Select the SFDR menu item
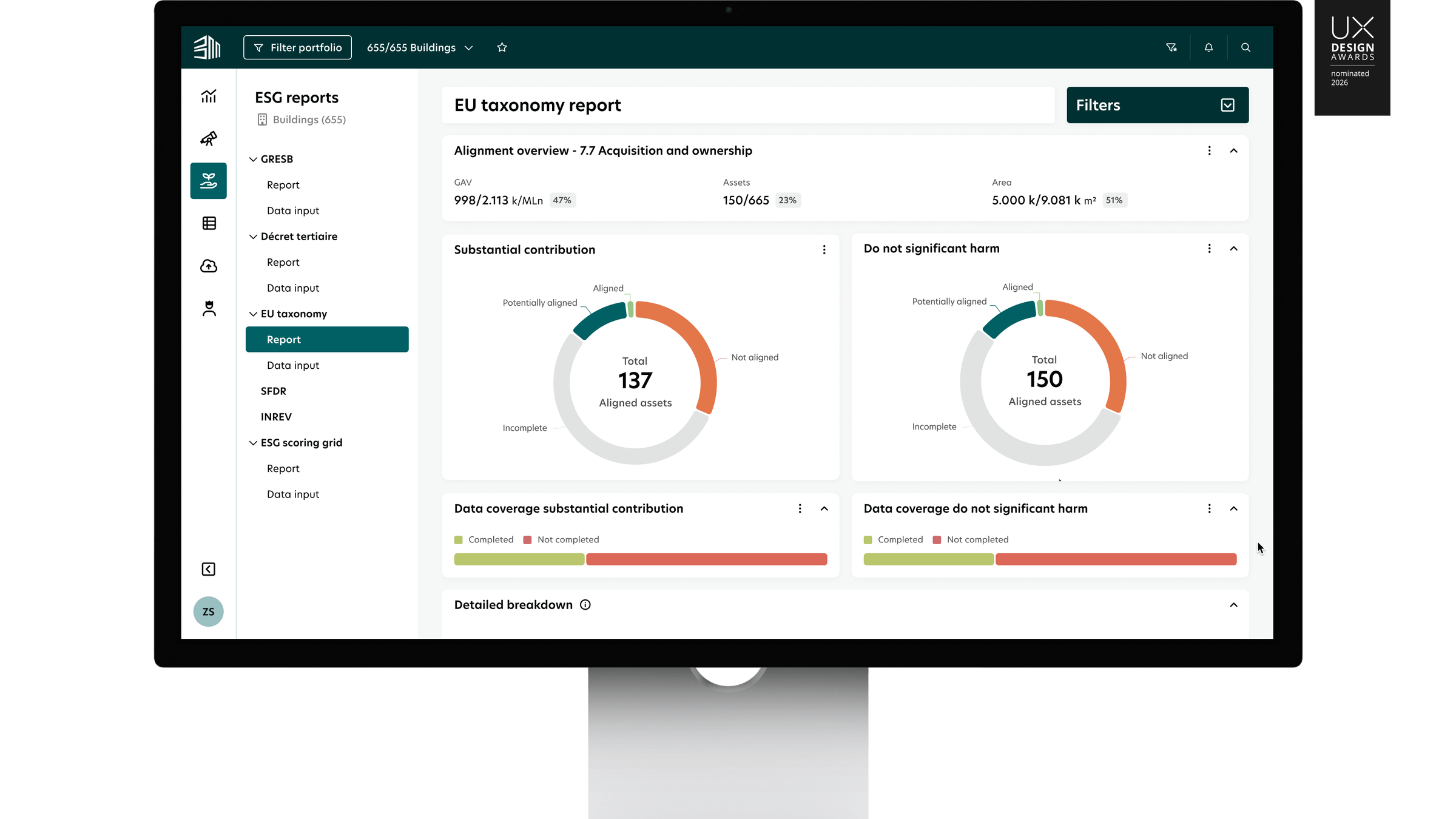 [274, 391]
